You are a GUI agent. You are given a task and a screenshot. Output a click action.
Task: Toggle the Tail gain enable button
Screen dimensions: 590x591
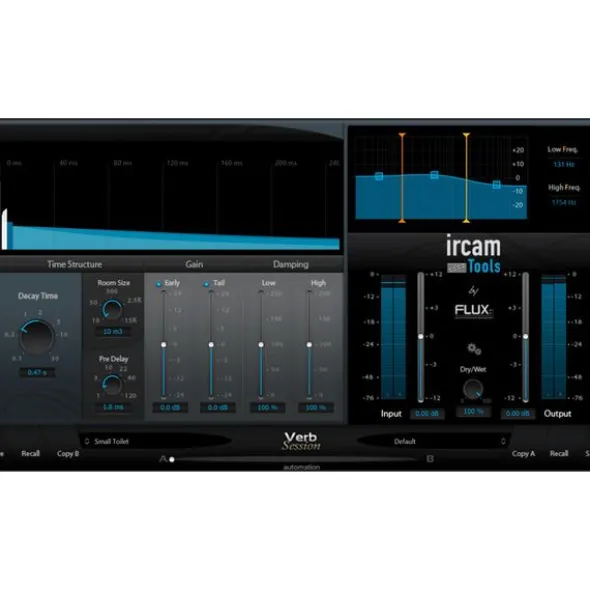pyautogui.click(x=206, y=284)
